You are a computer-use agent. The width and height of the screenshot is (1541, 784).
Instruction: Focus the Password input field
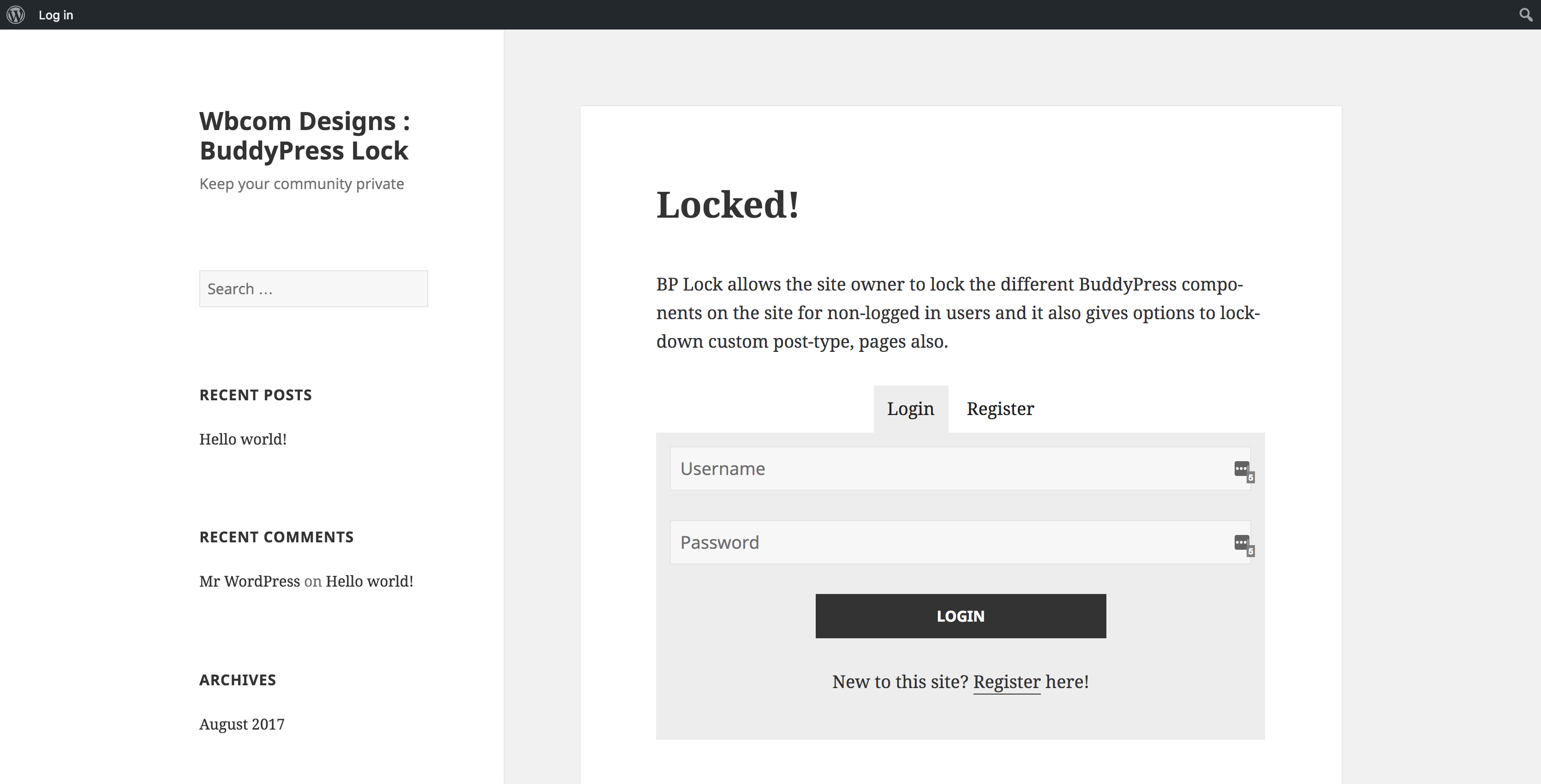point(897,542)
